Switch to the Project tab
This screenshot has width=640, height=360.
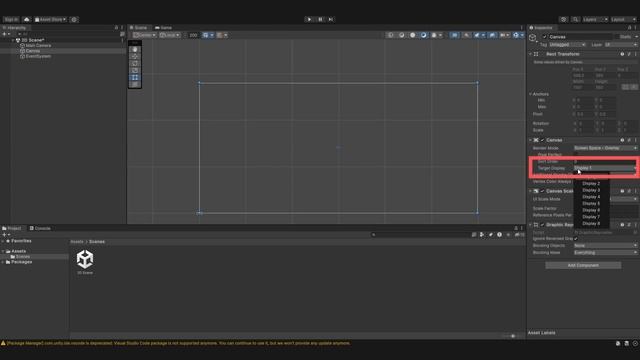(11, 228)
